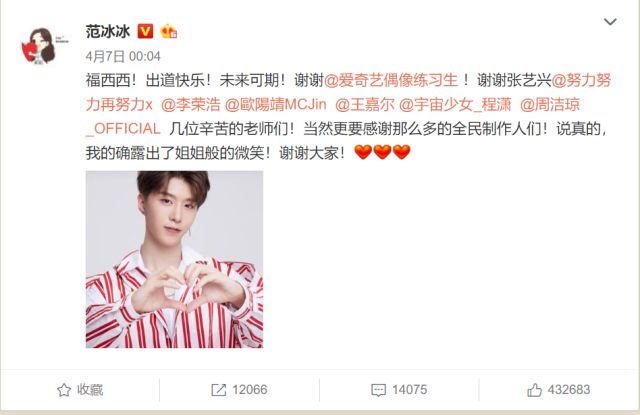This screenshot has width=640, height=415.
Task: Open 范冰冰 username link
Action: click(x=108, y=31)
